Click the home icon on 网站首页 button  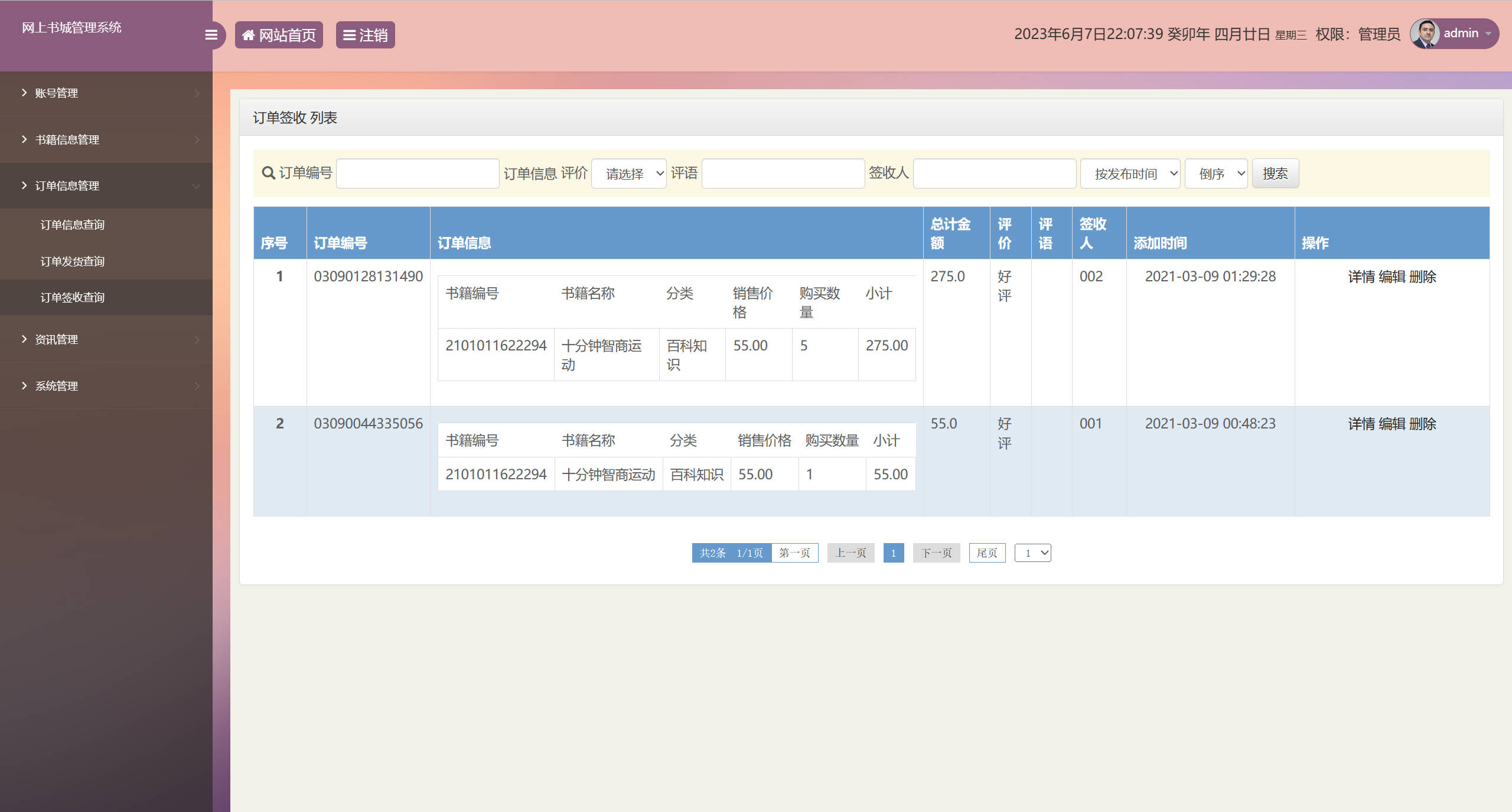coord(249,34)
